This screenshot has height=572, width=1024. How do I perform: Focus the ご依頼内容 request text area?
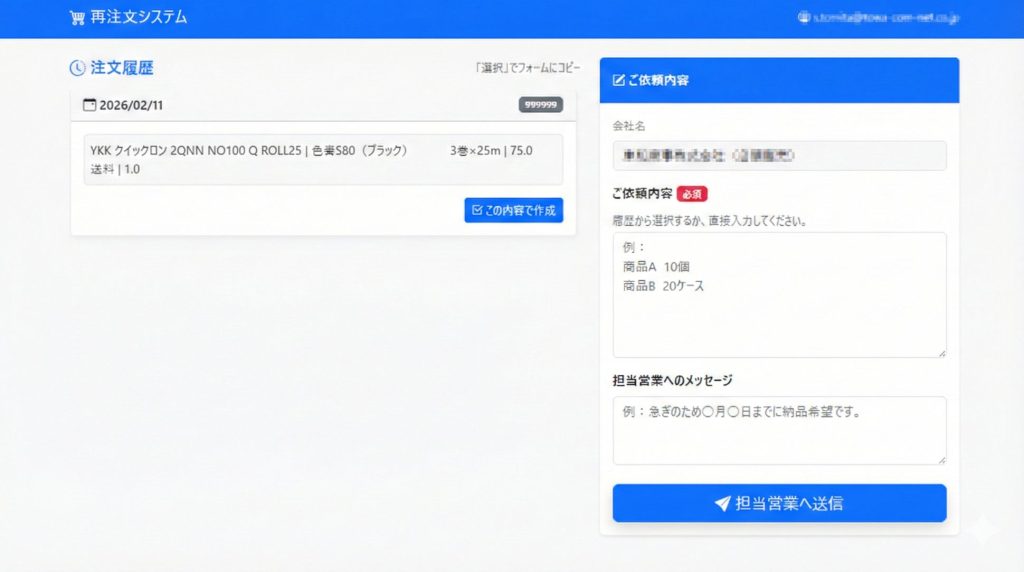pyautogui.click(x=779, y=295)
